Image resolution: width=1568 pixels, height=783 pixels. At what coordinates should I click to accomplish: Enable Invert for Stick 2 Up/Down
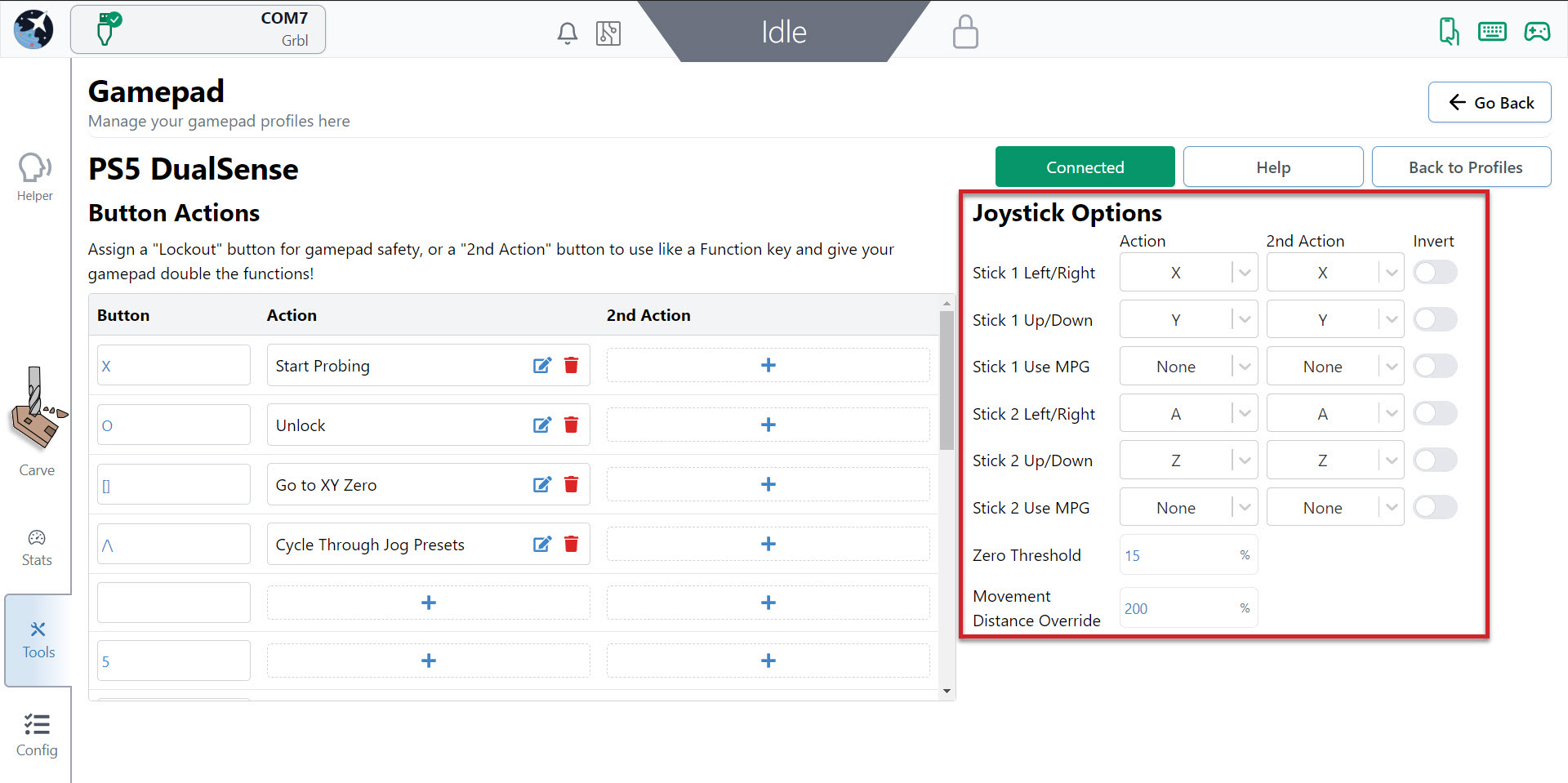coord(1435,460)
